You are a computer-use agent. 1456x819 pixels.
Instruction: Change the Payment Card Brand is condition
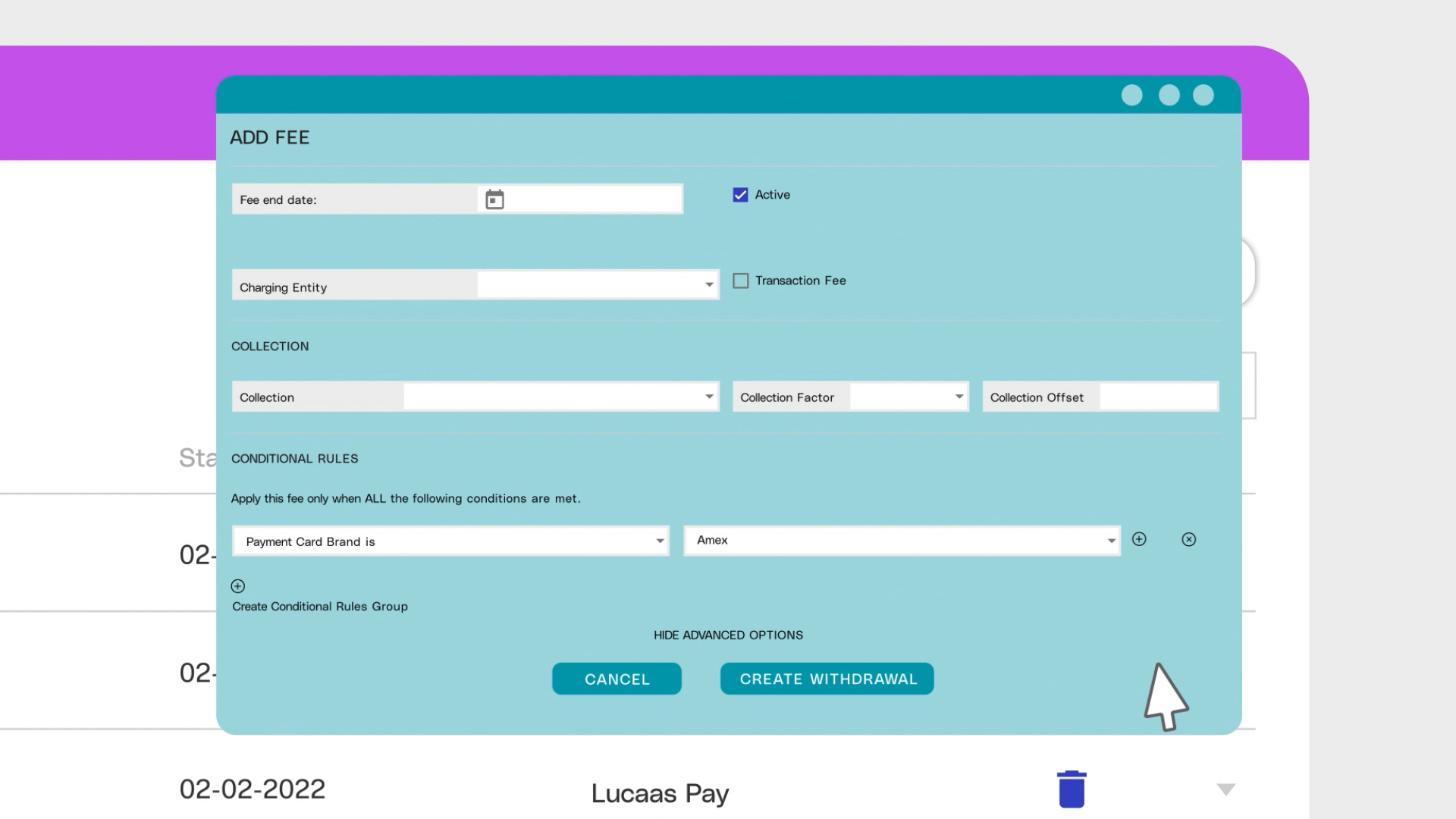coord(450,541)
